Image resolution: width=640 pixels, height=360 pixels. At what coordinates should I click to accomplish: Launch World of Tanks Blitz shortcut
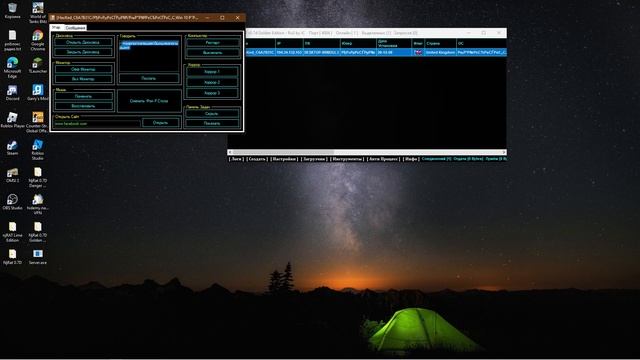38,12
